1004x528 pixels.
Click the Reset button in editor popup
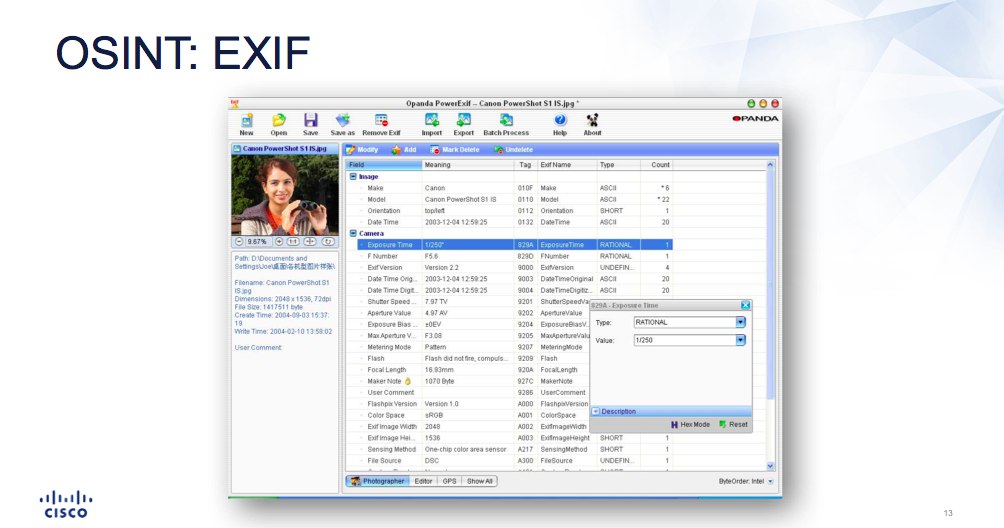[733, 425]
